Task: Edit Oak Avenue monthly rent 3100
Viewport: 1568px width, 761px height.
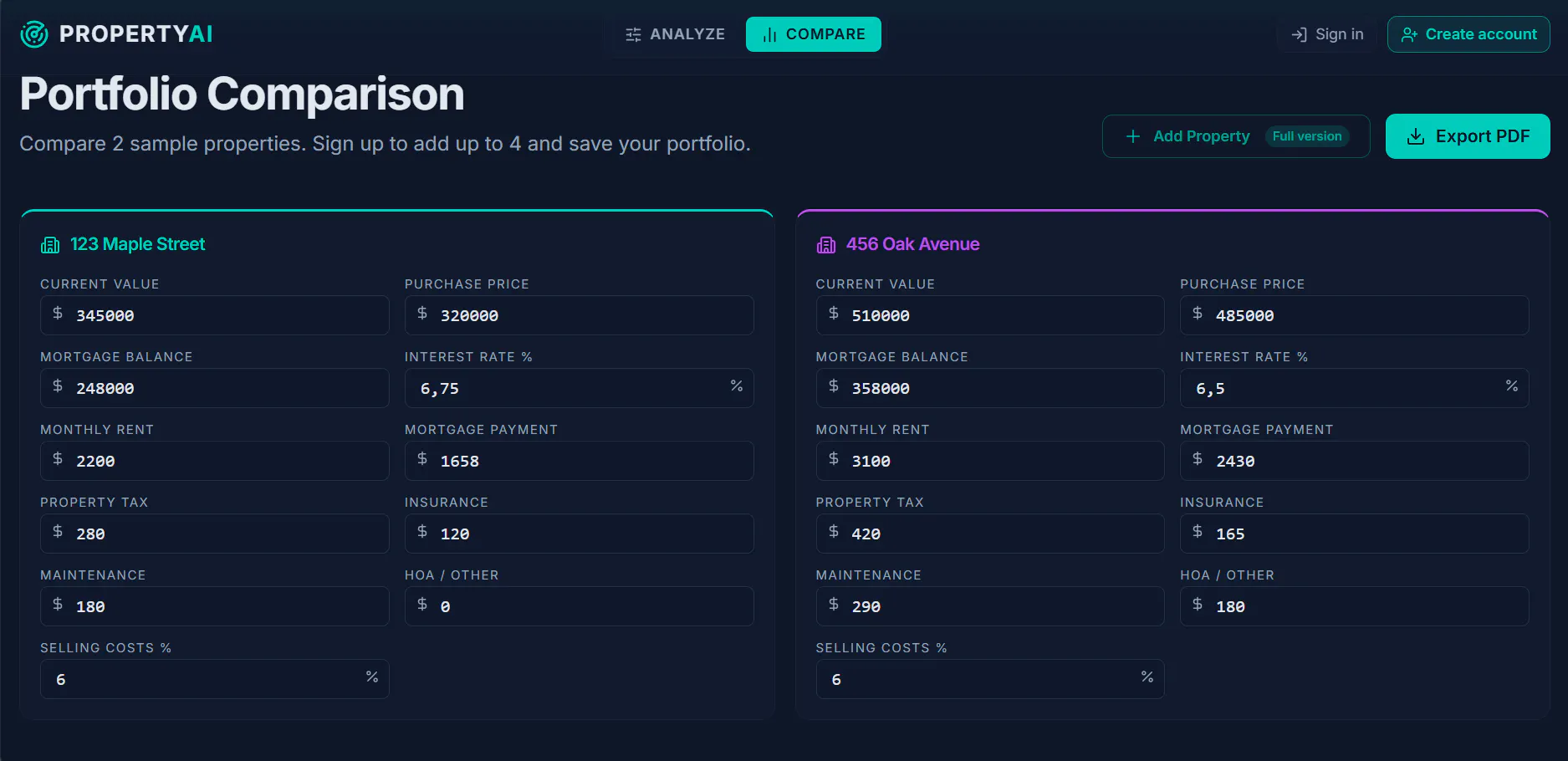Action: click(990, 461)
